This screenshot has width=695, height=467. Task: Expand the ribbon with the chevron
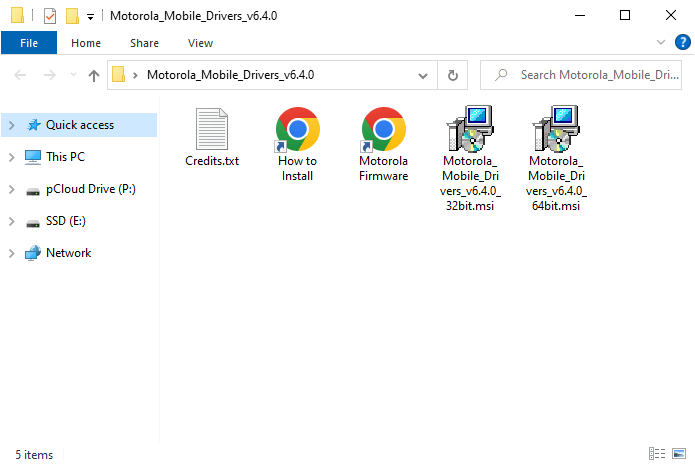(660, 43)
